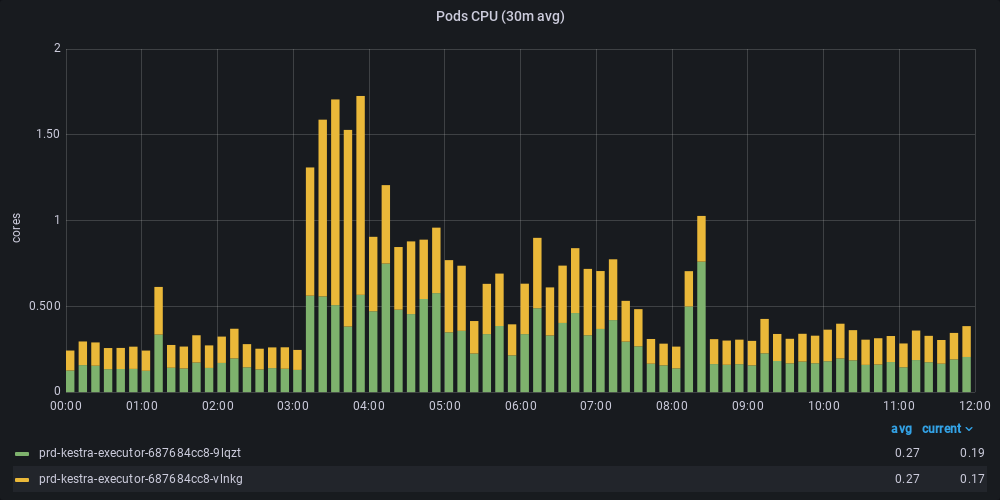The height and width of the screenshot is (500, 1000).
Task: Click the 12:00 label on time axis
Action: [974, 406]
